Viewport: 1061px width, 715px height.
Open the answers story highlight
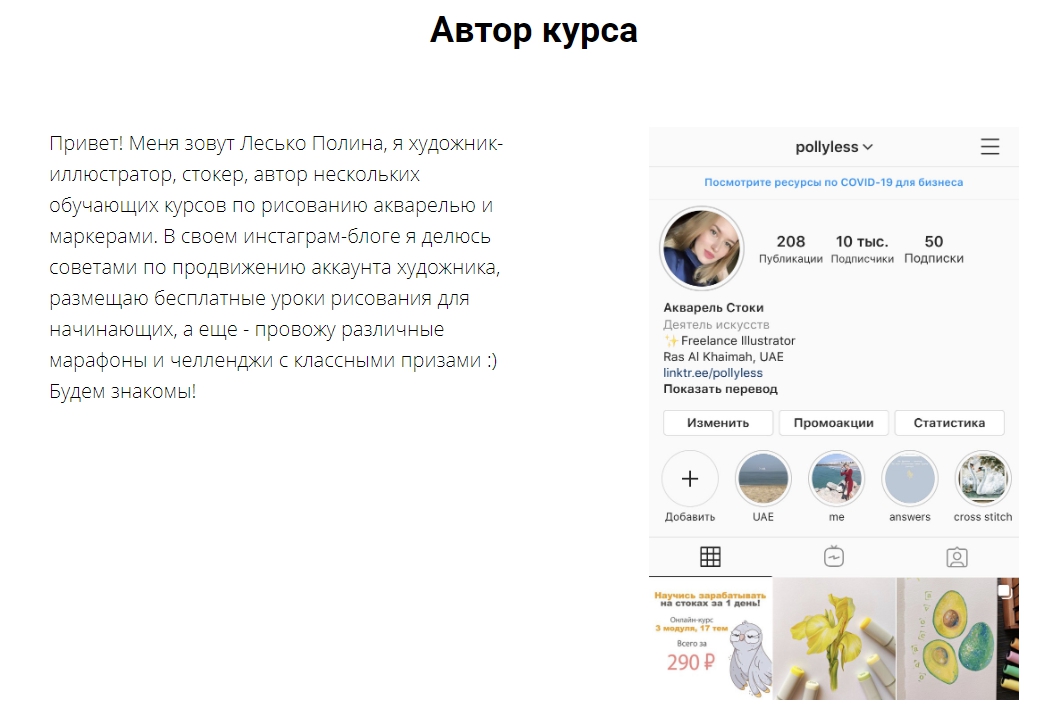click(x=909, y=479)
